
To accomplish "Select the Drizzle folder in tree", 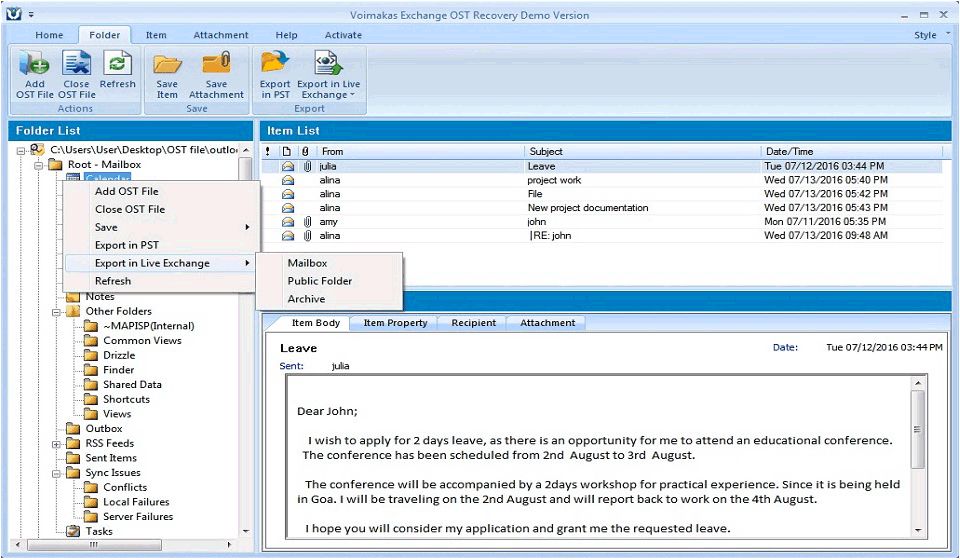I will [x=119, y=355].
